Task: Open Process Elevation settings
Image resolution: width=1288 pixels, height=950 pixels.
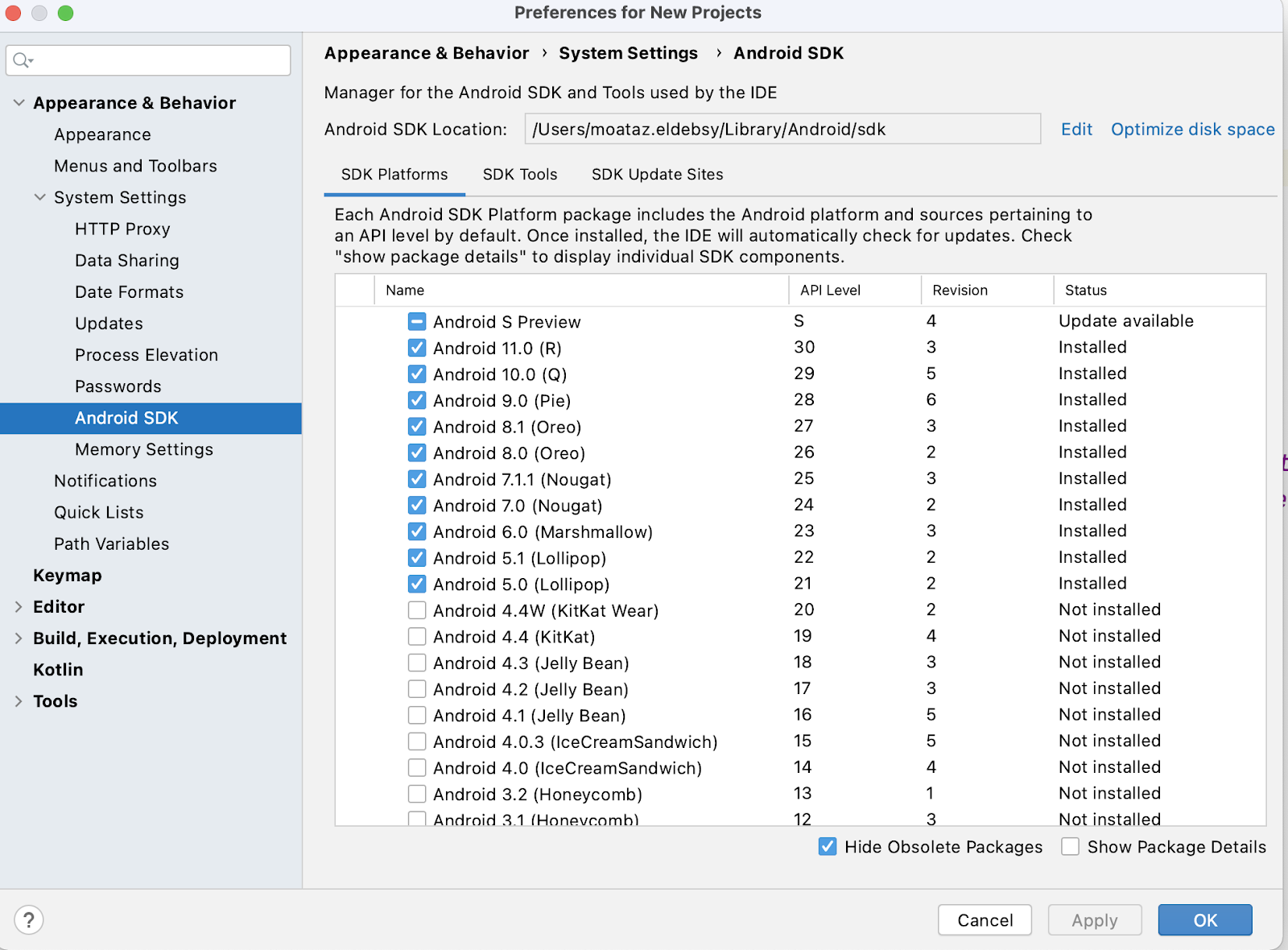Action: [x=147, y=354]
